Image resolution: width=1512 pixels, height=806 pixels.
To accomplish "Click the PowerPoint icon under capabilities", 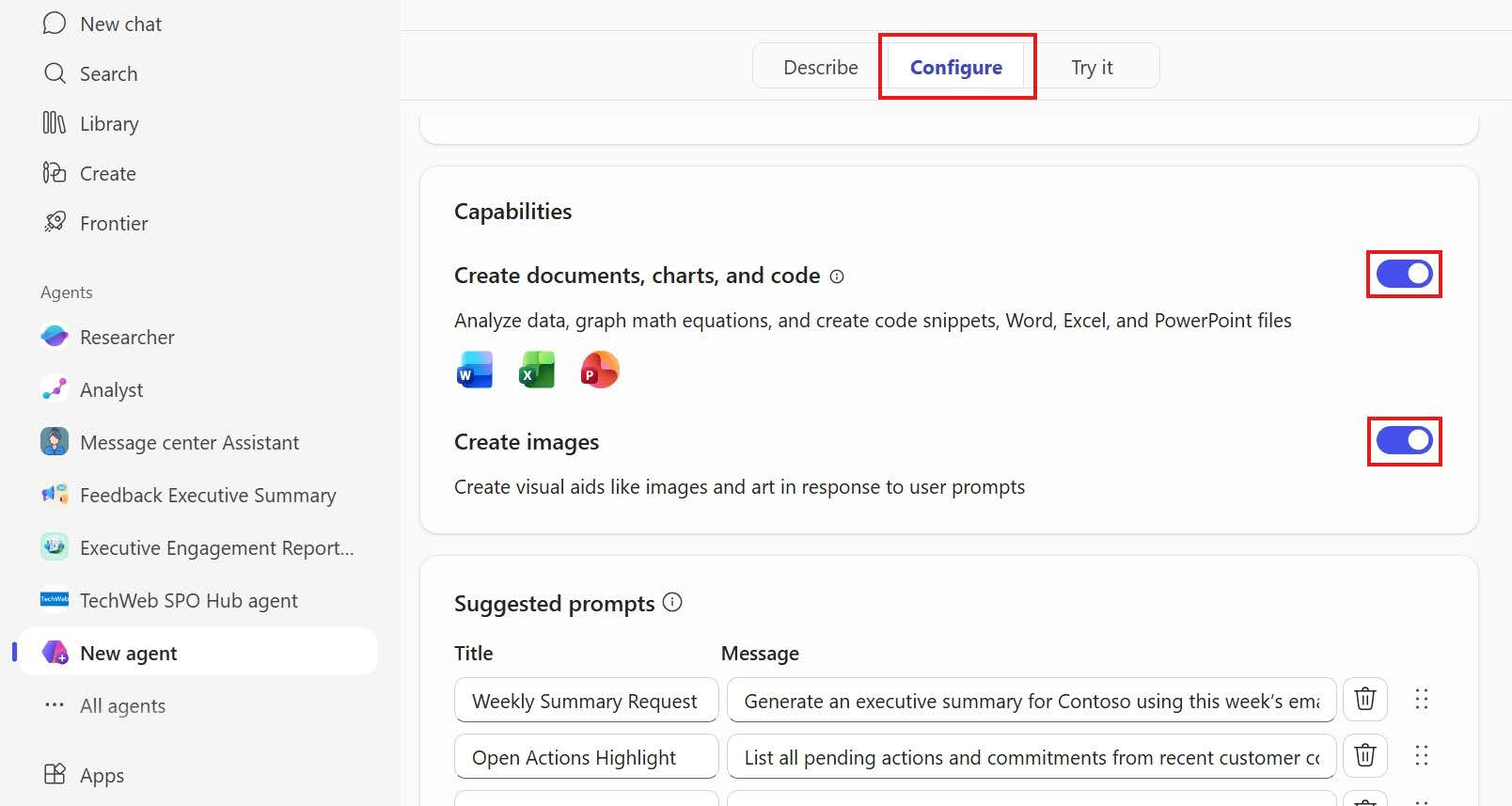I will pos(600,370).
